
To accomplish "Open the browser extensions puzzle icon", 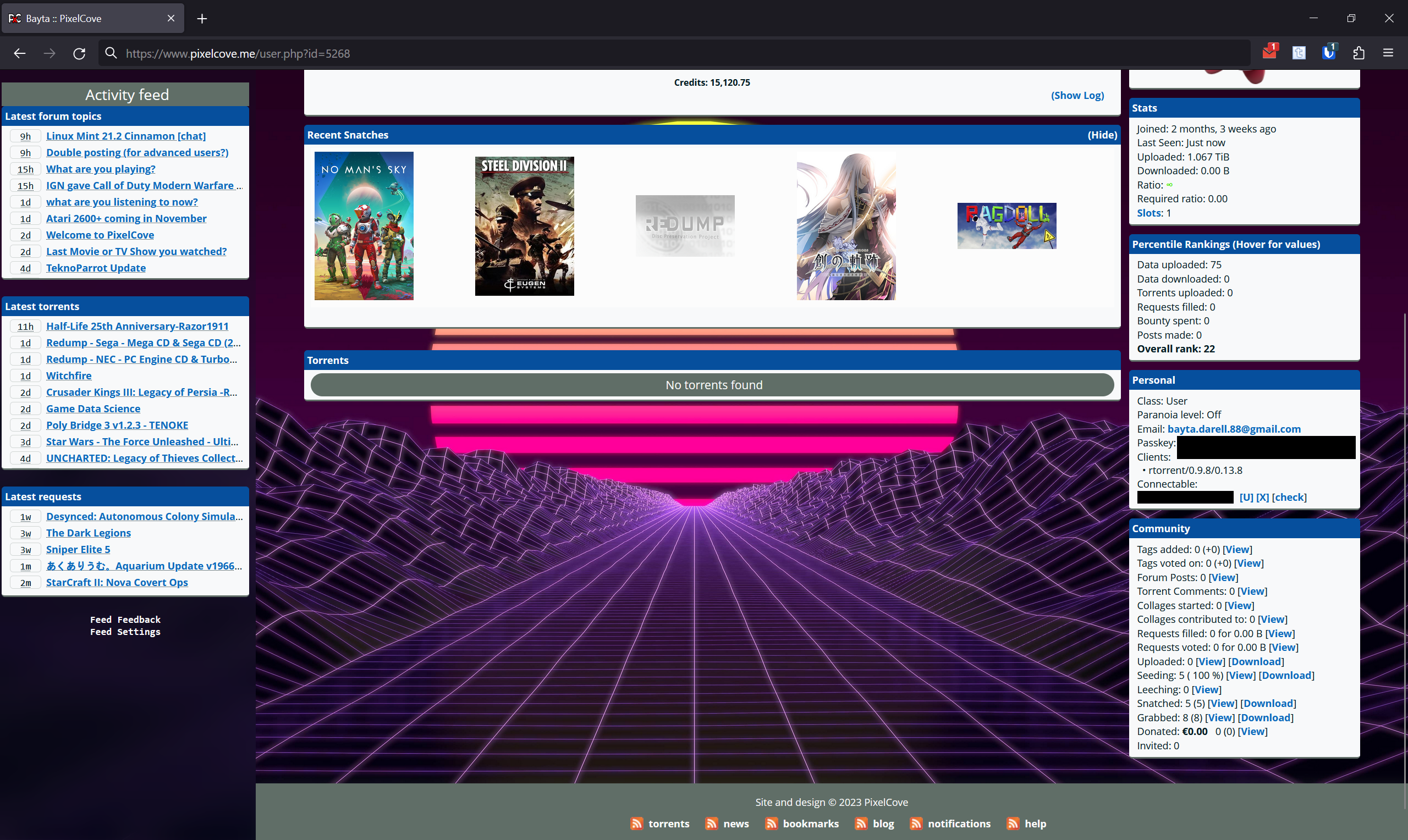I will (x=1358, y=53).
